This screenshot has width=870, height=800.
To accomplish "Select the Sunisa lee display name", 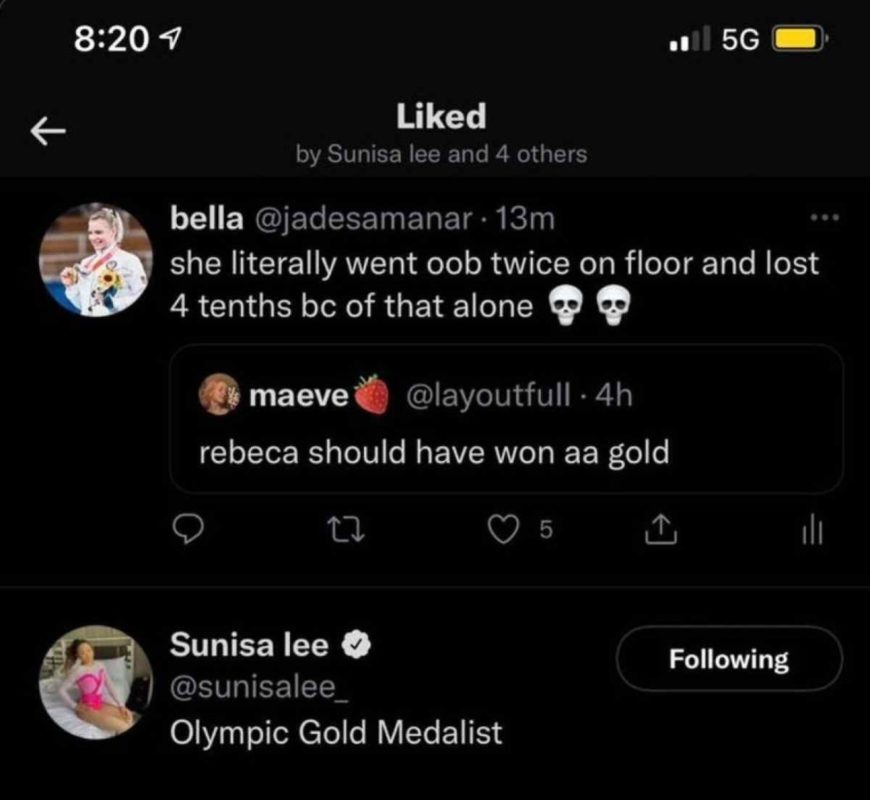I will click(249, 645).
